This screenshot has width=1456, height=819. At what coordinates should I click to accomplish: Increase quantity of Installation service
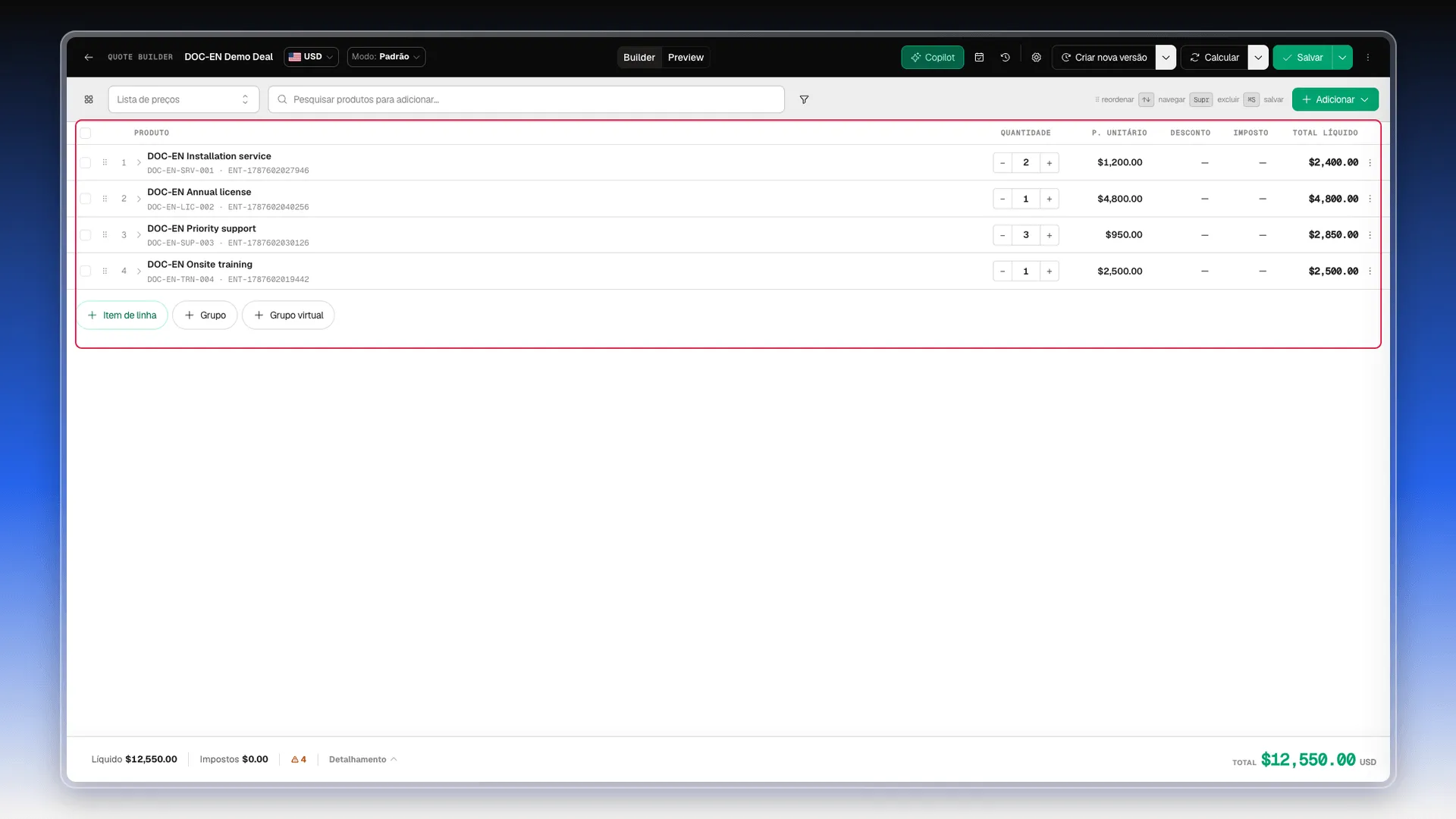pyautogui.click(x=1050, y=163)
